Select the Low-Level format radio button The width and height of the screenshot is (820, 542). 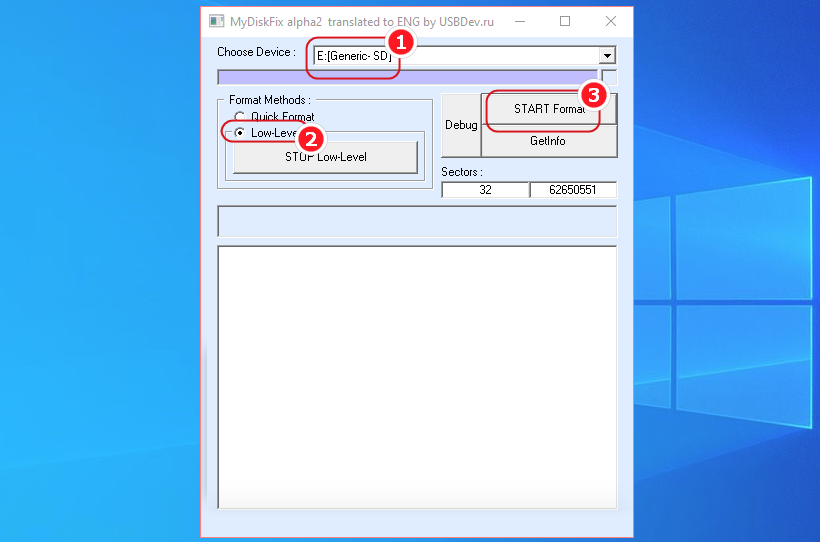(x=240, y=133)
